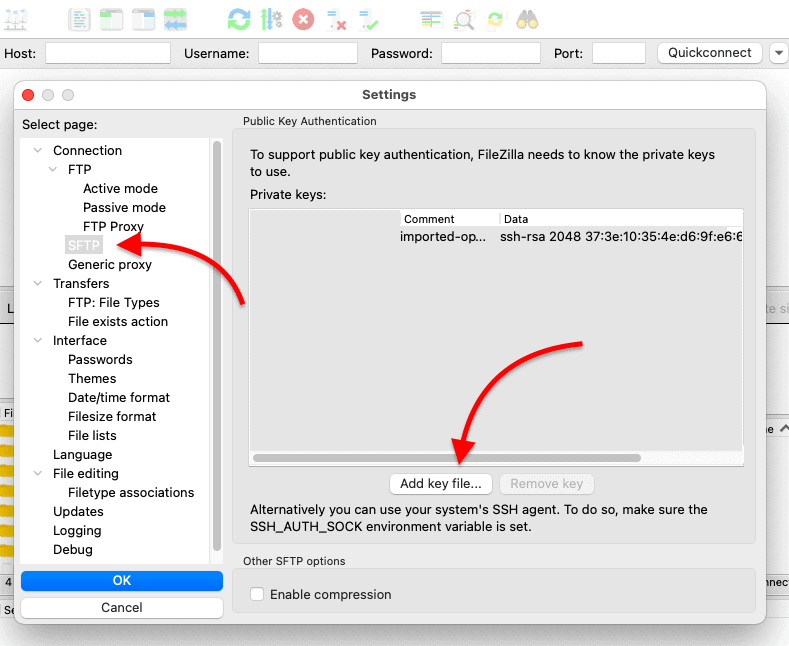Viewport: 789px width, 646px height.
Task: Focus the Username input field
Action: (x=308, y=53)
